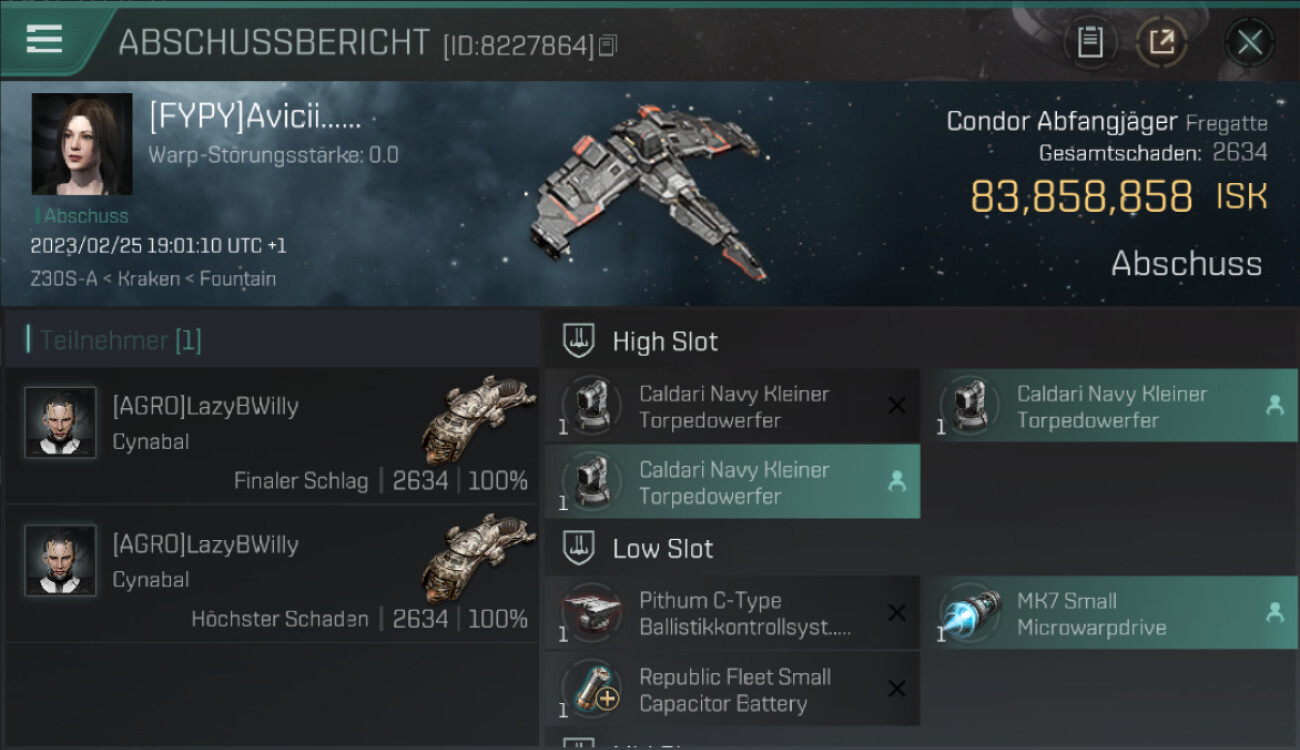The width and height of the screenshot is (1300, 750).
Task: Open the LazyBWilly portrait in Höchster Schaden row
Action: pyautogui.click(x=61, y=561)
